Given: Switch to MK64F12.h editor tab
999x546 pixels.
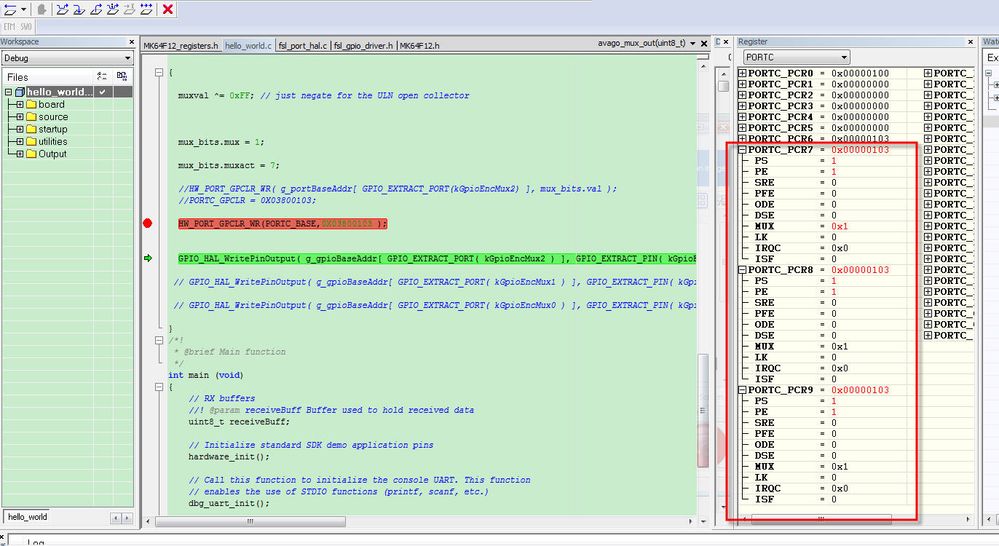Looking at the screenshot, I should point(419,46).
